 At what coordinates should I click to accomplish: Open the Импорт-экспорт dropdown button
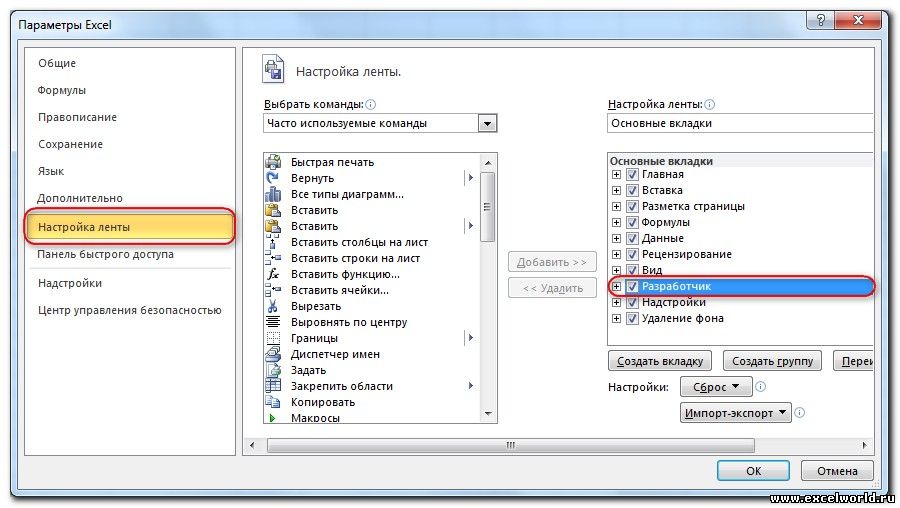click(735, 413)
